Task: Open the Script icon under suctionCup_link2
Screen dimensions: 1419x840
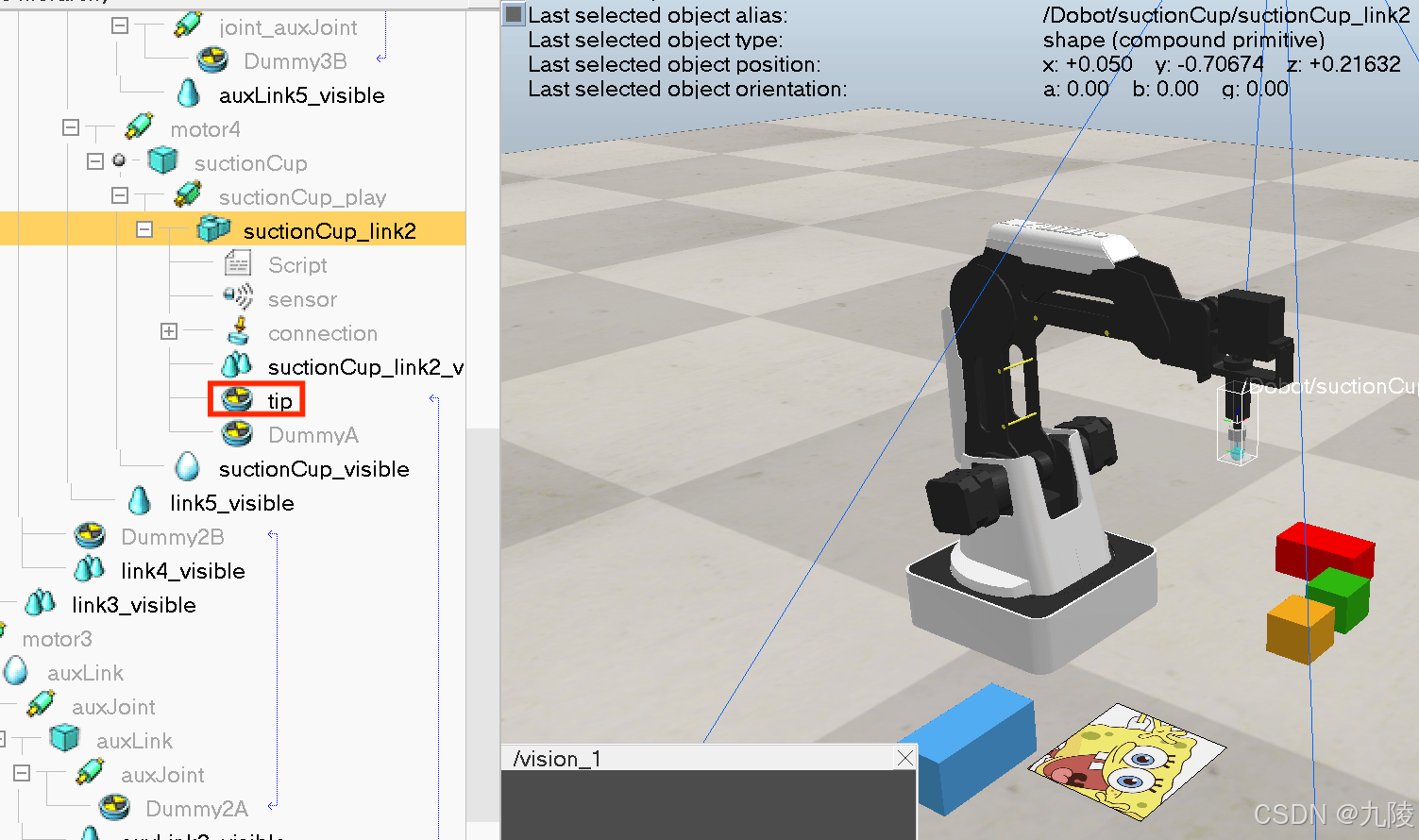Action: pos(237,264)
